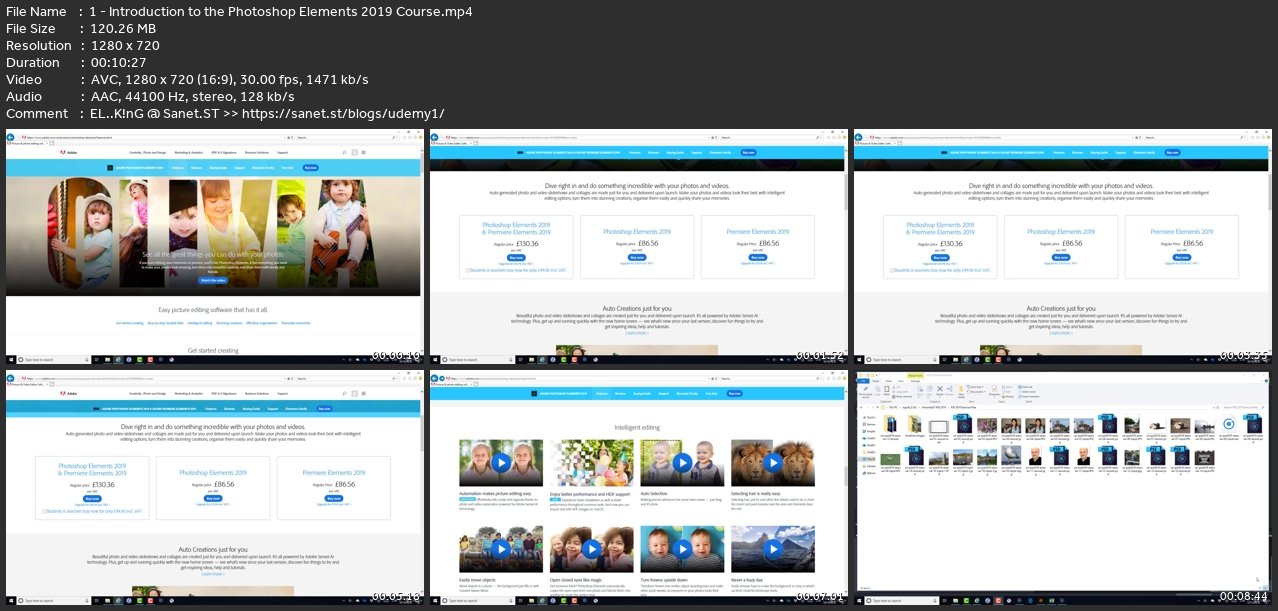Play the Open closed eyes like magic video
The image size is (1278, 611).
592,549
